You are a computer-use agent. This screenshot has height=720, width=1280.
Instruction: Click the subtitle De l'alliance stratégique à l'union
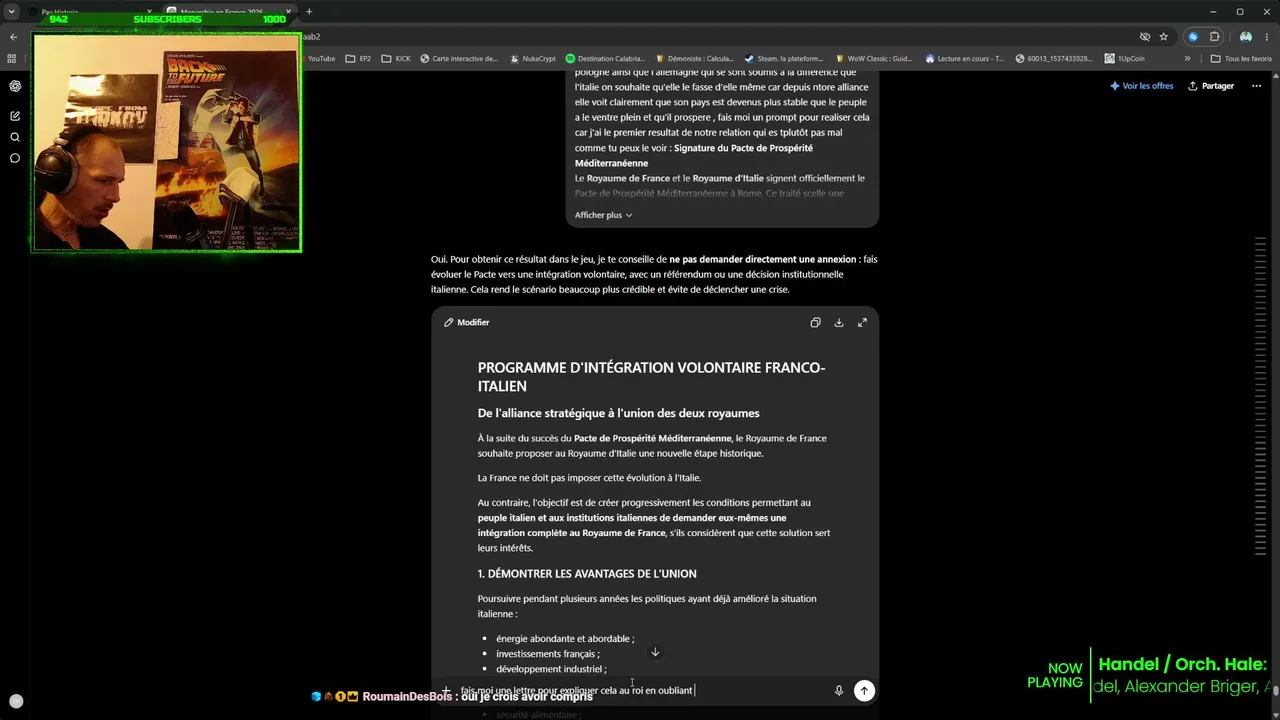618,413
